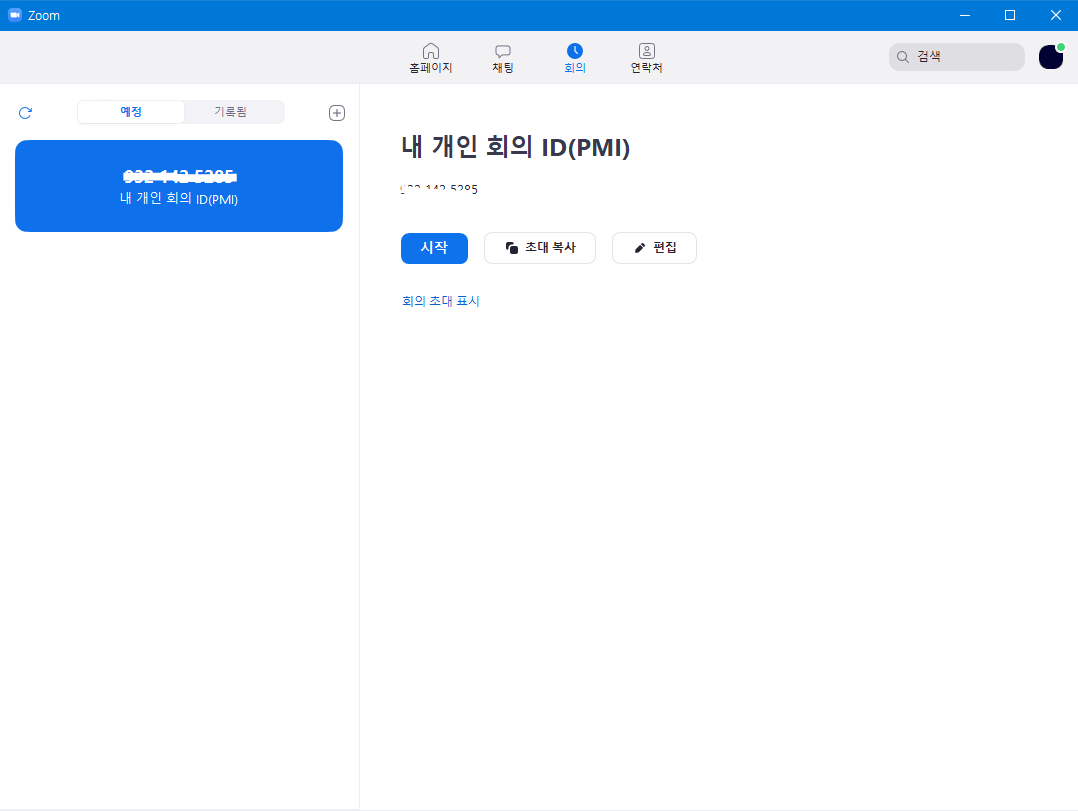Click the 초대 복사 copy invitation button
Screen dimensions: 1078x811
(540, 247)
